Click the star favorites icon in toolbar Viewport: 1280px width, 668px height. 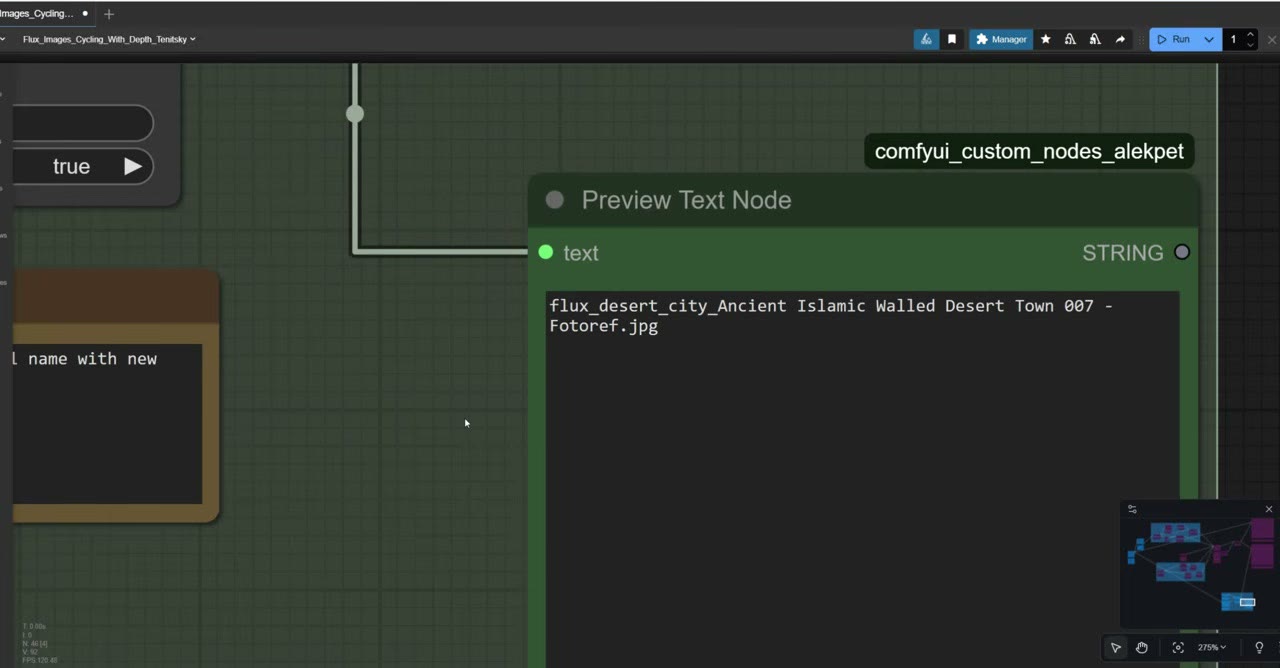1046,39
